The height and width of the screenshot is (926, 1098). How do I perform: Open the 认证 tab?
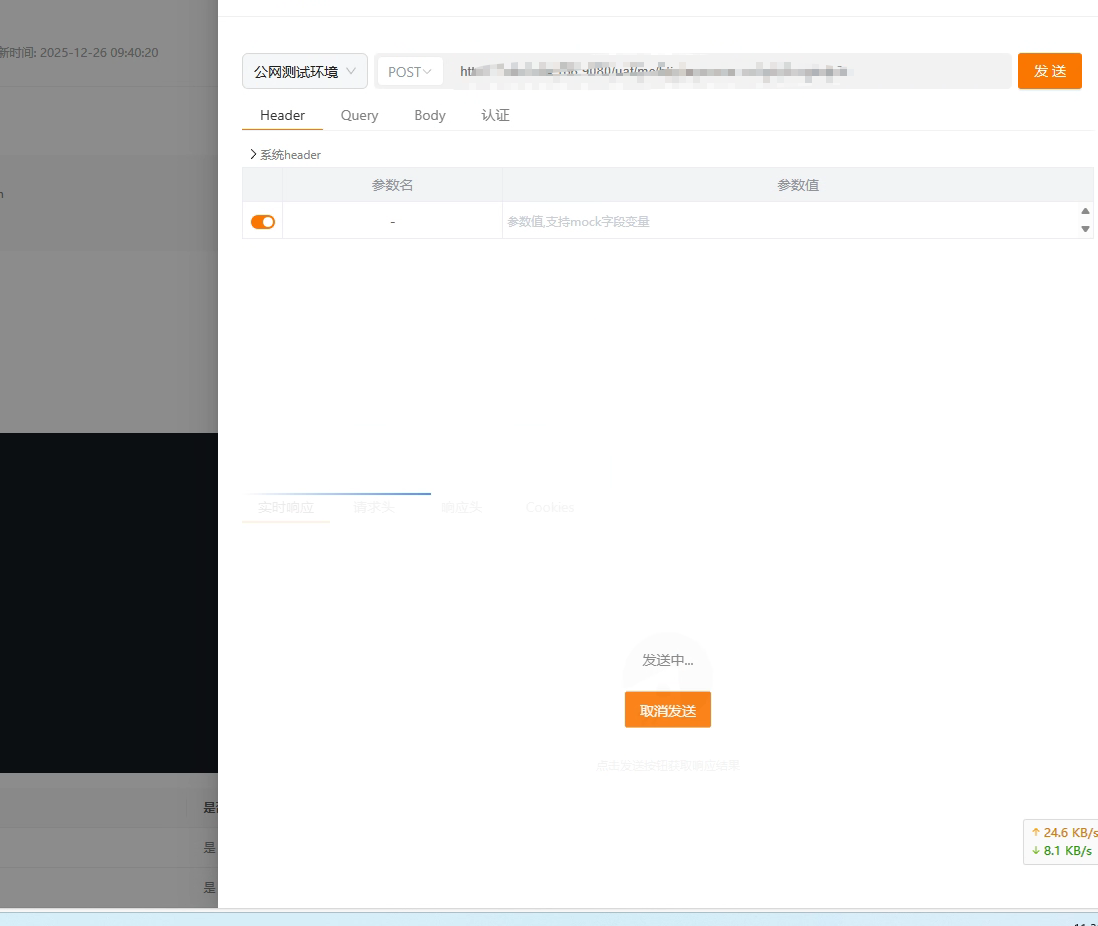[495, 115]
